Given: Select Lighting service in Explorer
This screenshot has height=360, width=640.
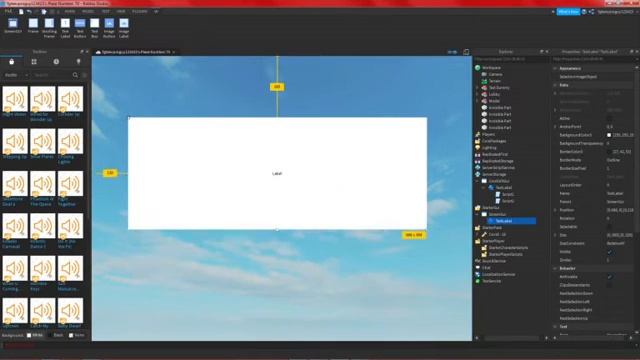Looking at the screenshot, I should (489, 148).
